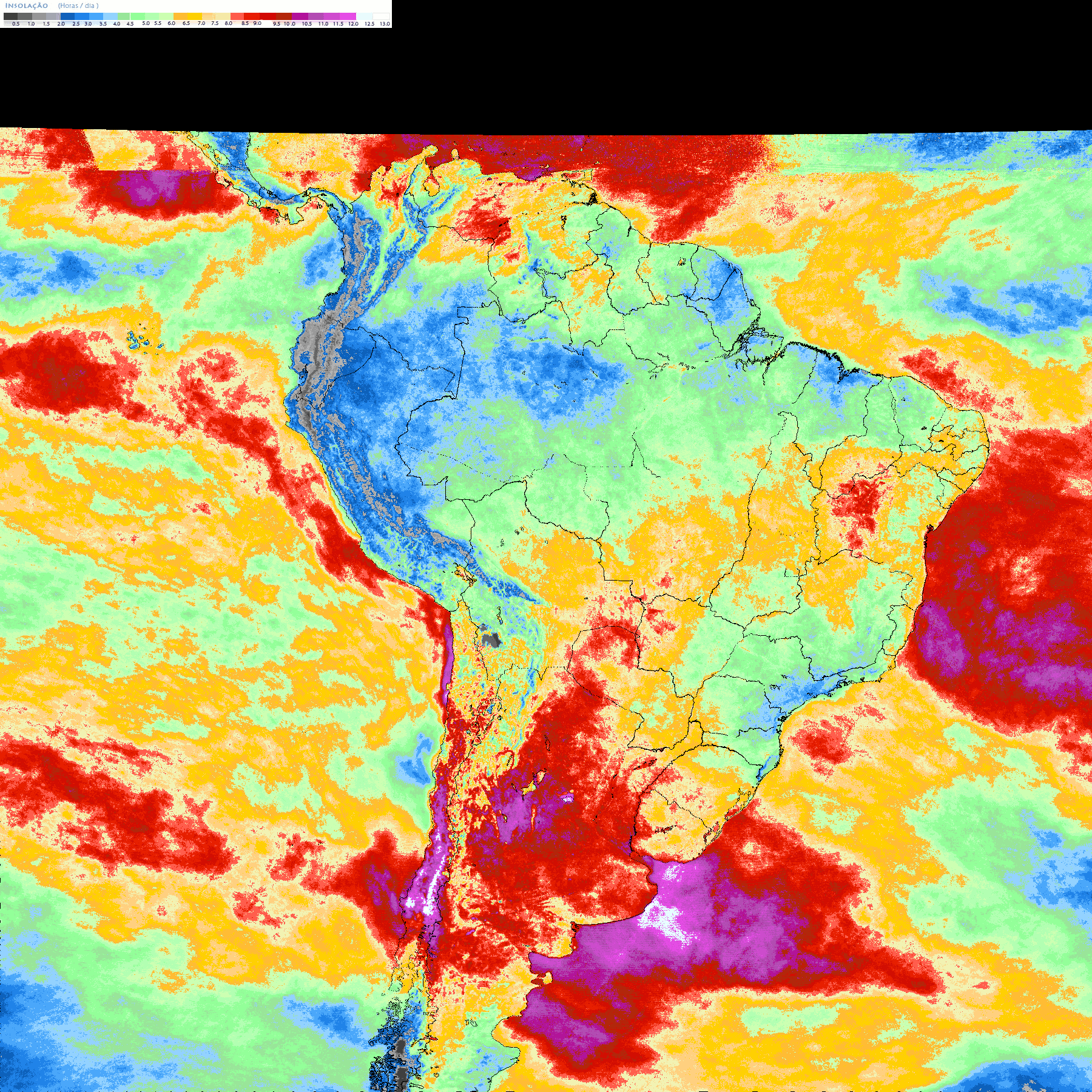Click the '0.5' legend value
The image size is (1092, 1092).
pyautogui.click(x=16, y=24)
